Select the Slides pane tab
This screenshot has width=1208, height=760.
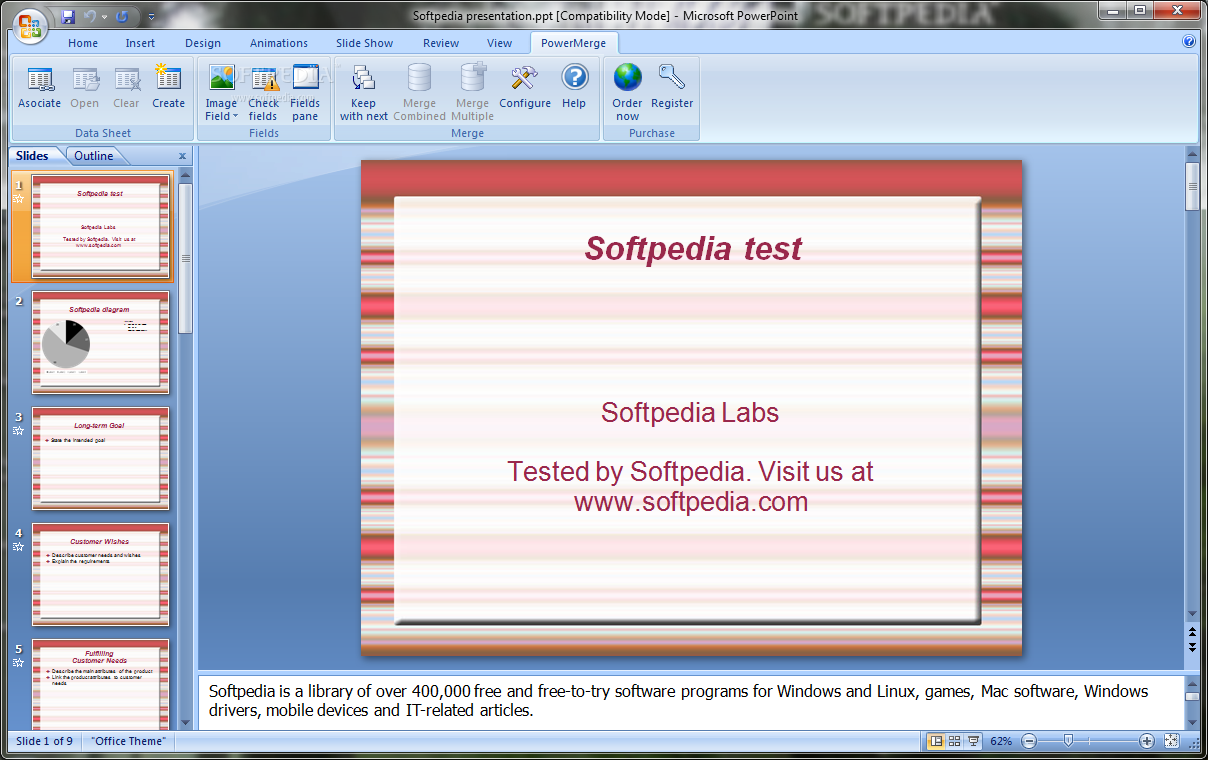(32, 155)
